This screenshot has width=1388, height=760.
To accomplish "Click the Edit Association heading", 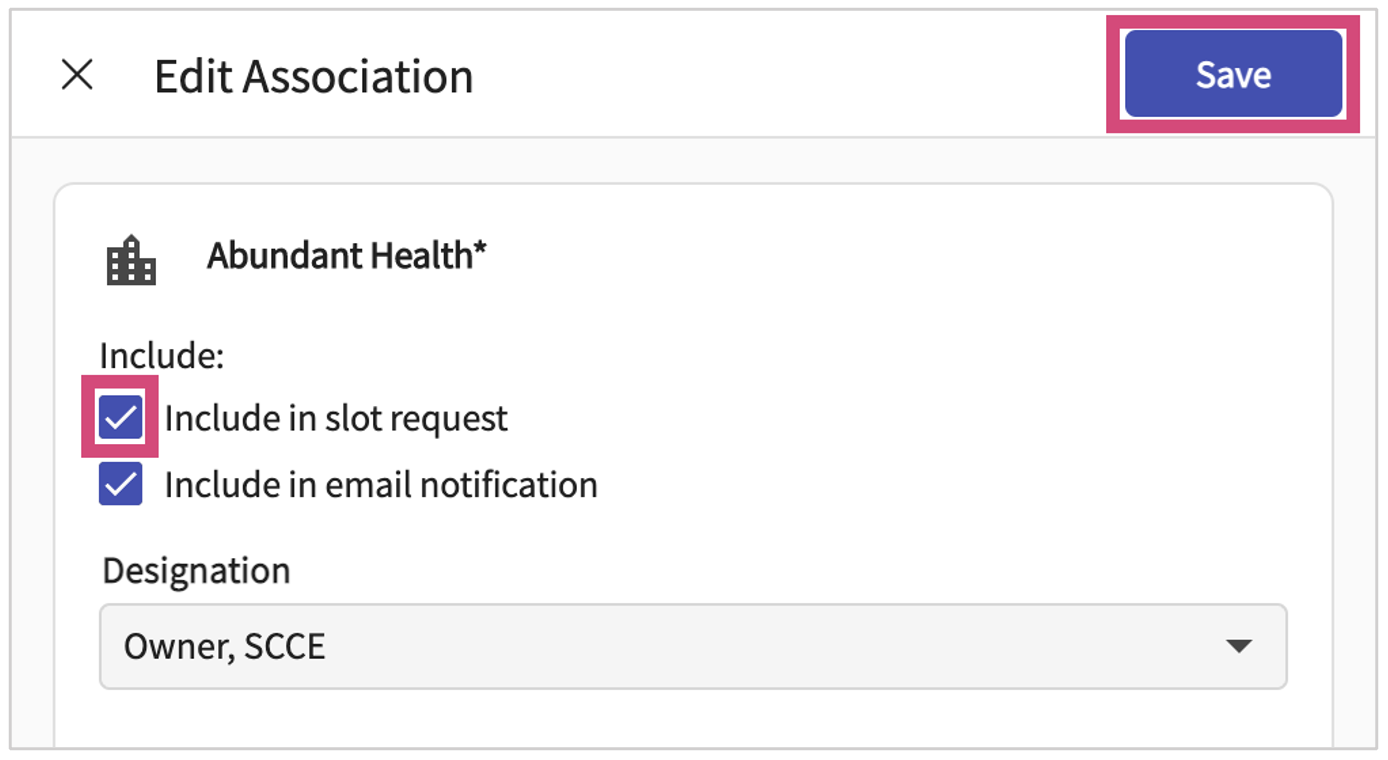I will (313, 76).
